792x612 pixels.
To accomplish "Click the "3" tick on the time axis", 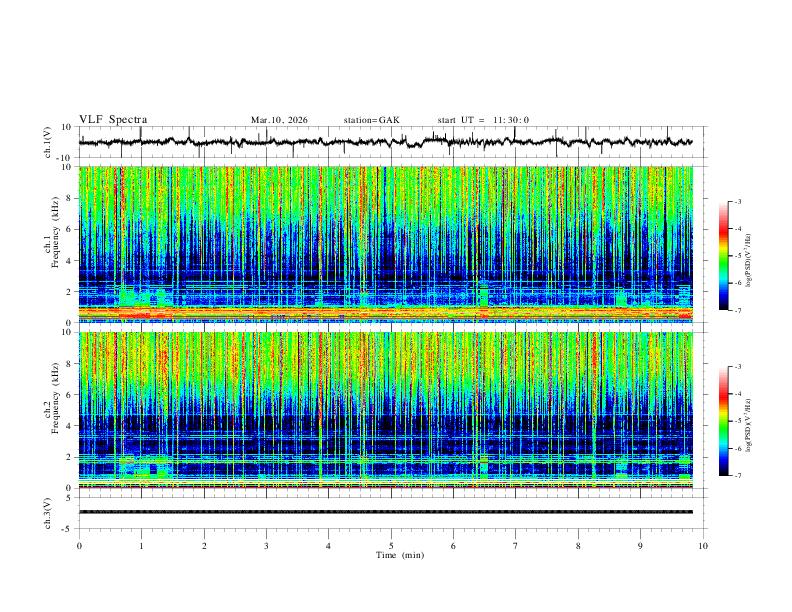I will [x=266, y=546].
